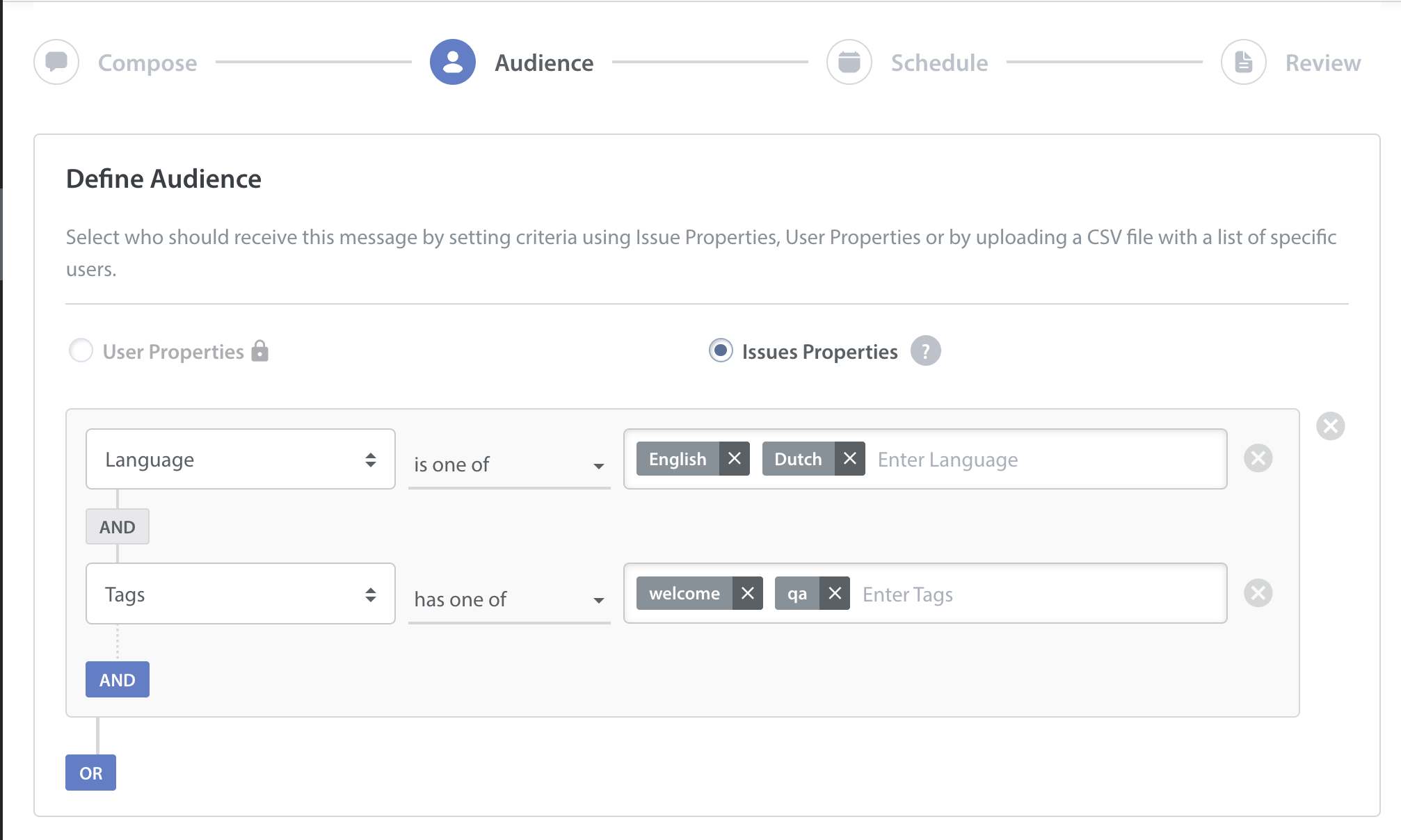Click the OR button to add criteria group
The width and height of the screenshot is (1401, 840).
(x=90, y=772)
